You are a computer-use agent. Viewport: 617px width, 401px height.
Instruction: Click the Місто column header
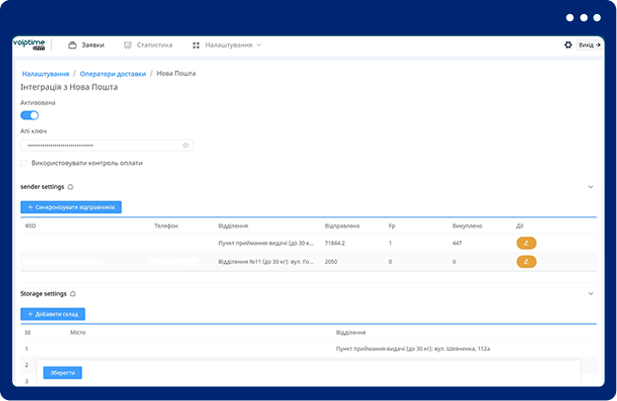tap(78, 333)
